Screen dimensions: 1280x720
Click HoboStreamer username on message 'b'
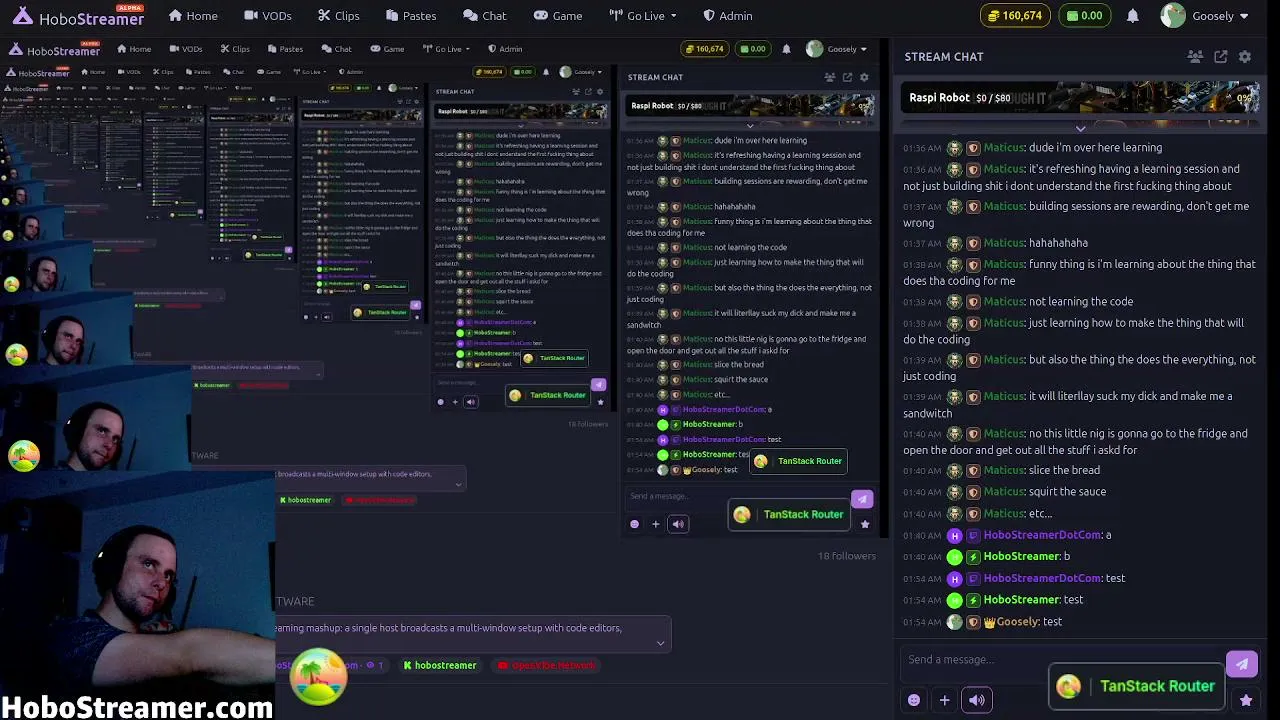click(1021, 557)
